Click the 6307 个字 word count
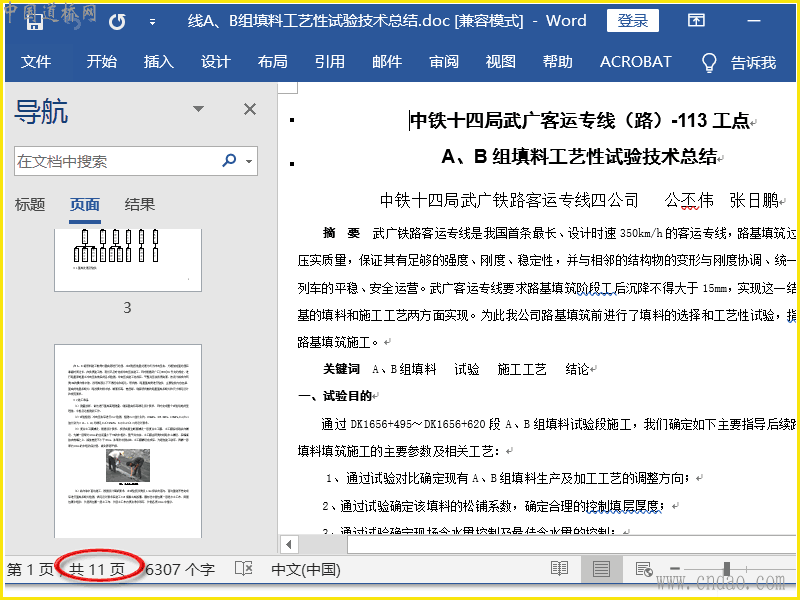The height and width of the screenshot is (600, 800). tap(181, 569)
